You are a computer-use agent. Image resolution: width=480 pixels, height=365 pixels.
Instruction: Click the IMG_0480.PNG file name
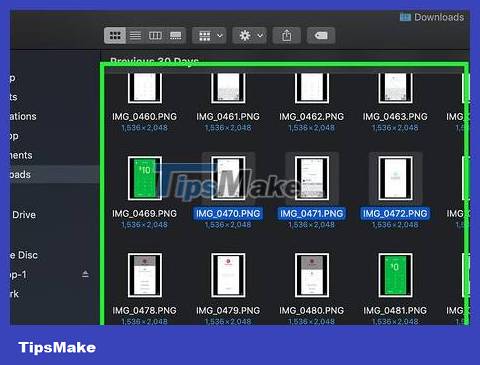[312, 311]
